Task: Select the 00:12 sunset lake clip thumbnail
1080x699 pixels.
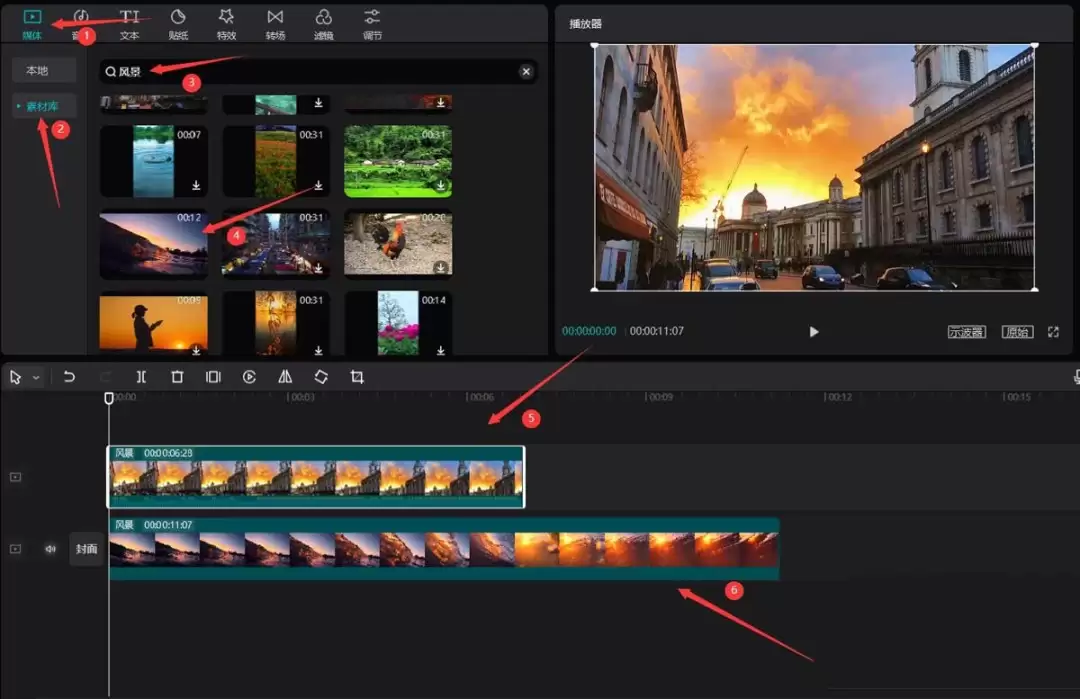Action: (154, 244)
